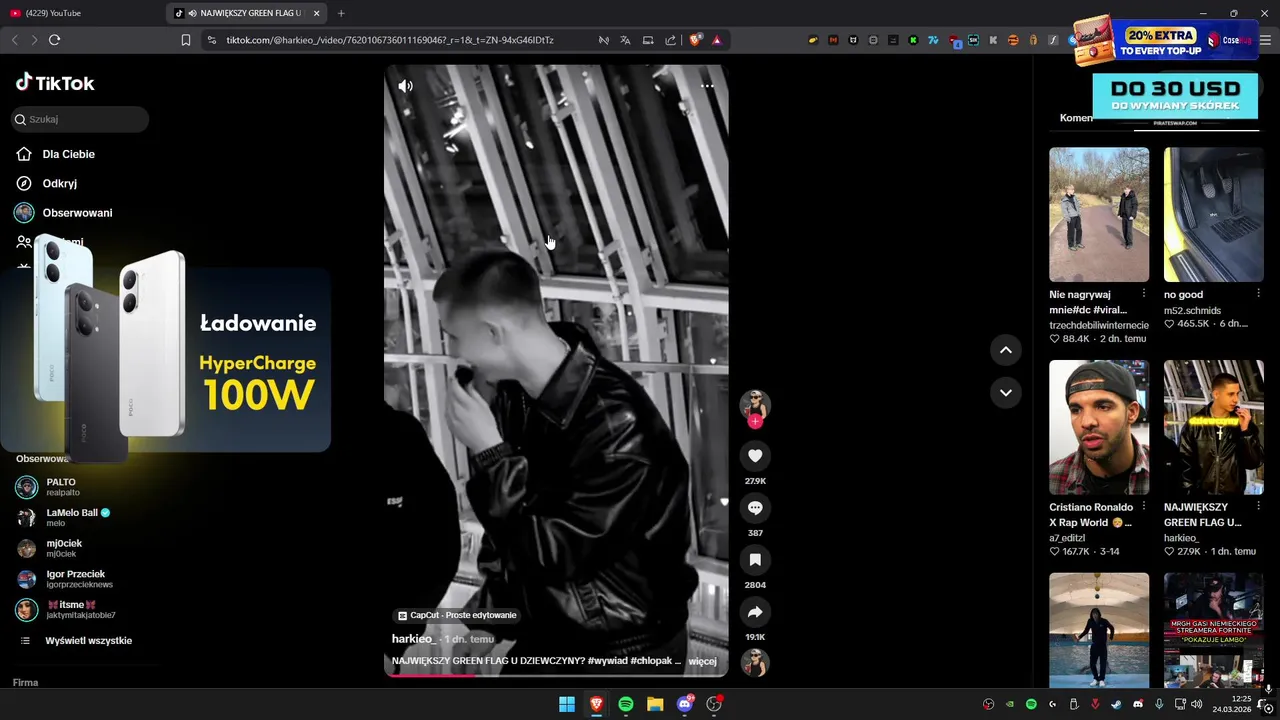Focus the 'Szukaj' search field
Screen dimensions: 1280x720
point(80,119)
